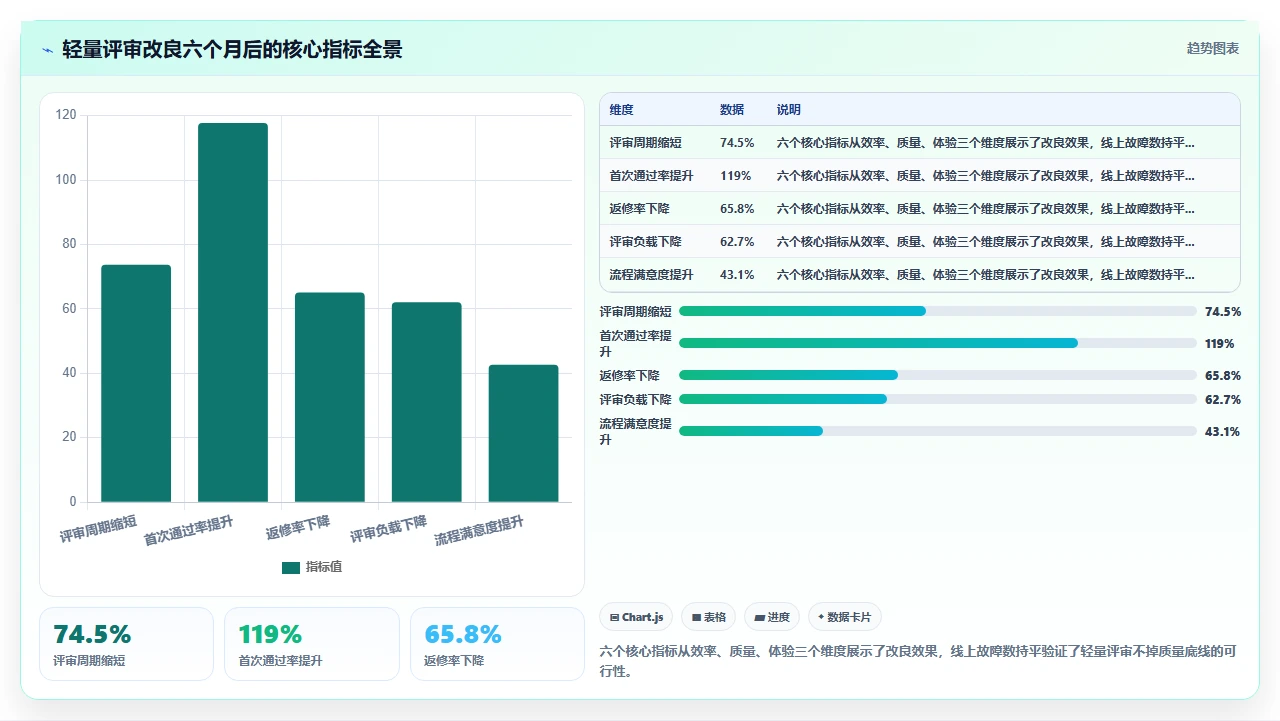Screen dimensions: 1280x721
Task: Select the 表格 tag chip
Action: [709, 617]
